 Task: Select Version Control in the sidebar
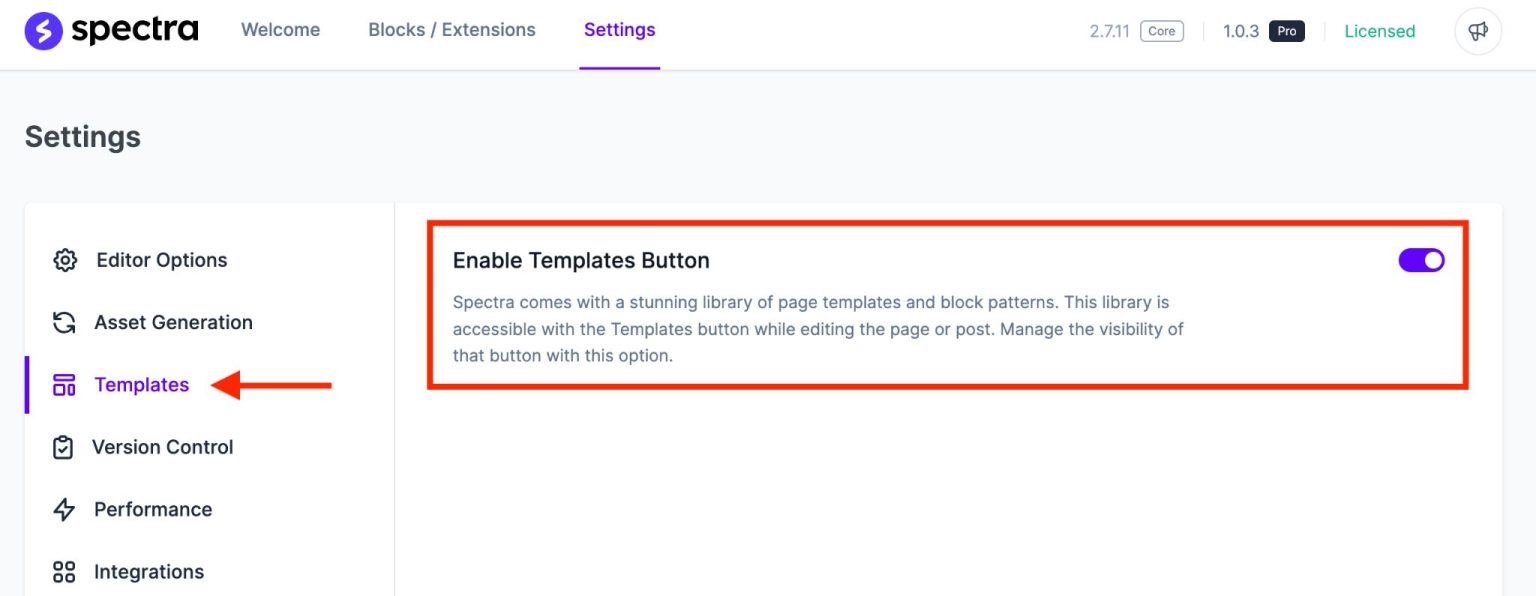click(162, 447)
